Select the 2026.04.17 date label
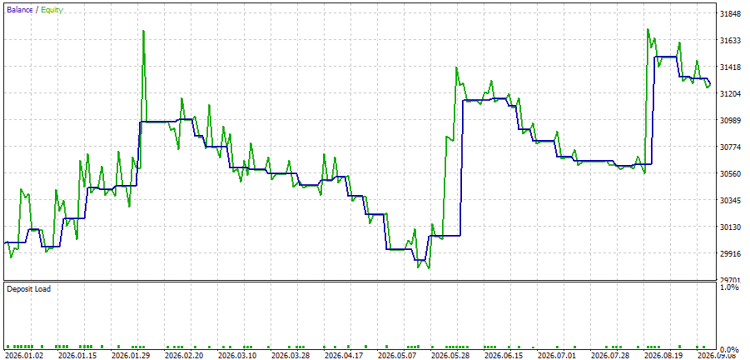 coord(344,356)
